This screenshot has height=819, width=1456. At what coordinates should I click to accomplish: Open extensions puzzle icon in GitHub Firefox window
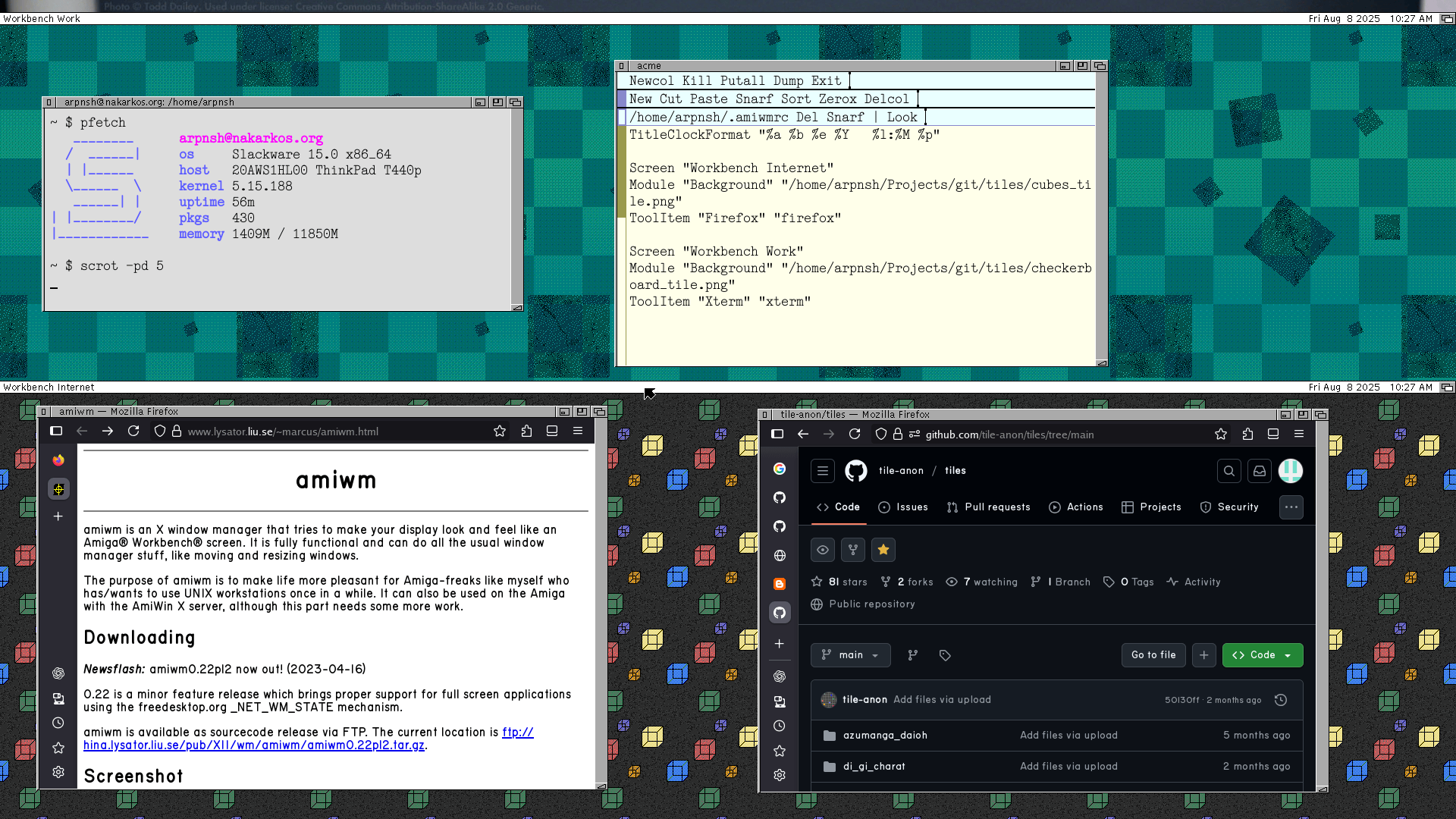1247,435
